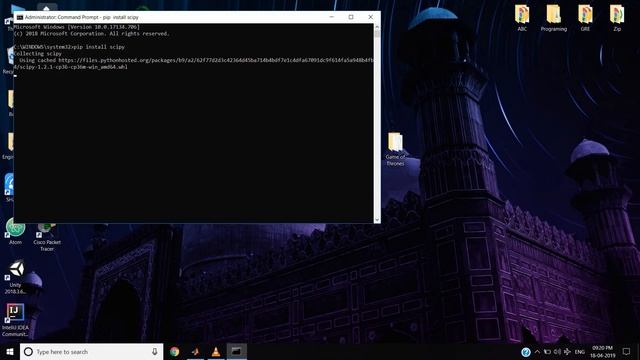
Task: Open the Action Center notifications
Action: (x=627, y=352)
